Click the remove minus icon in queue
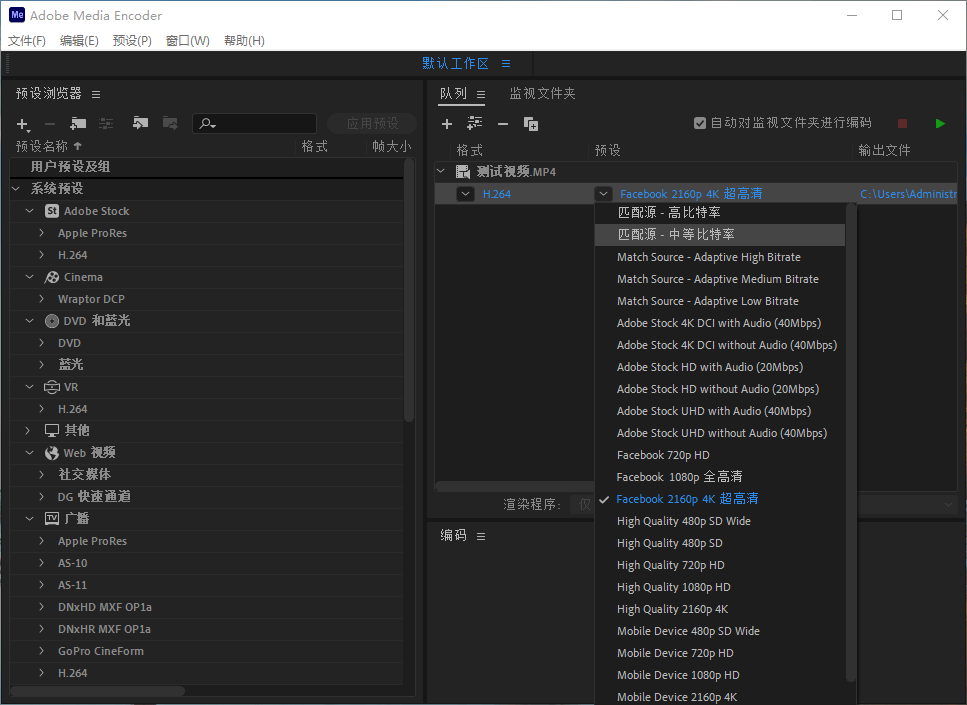 point(503,124)
